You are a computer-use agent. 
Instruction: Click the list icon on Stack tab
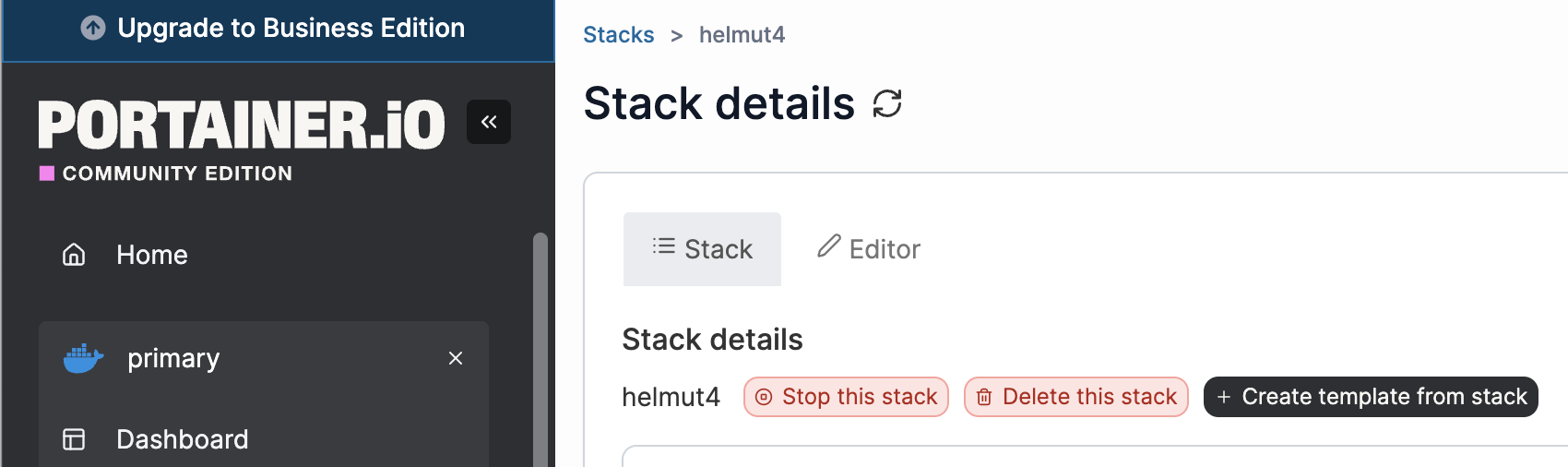(x=664, y=246)
